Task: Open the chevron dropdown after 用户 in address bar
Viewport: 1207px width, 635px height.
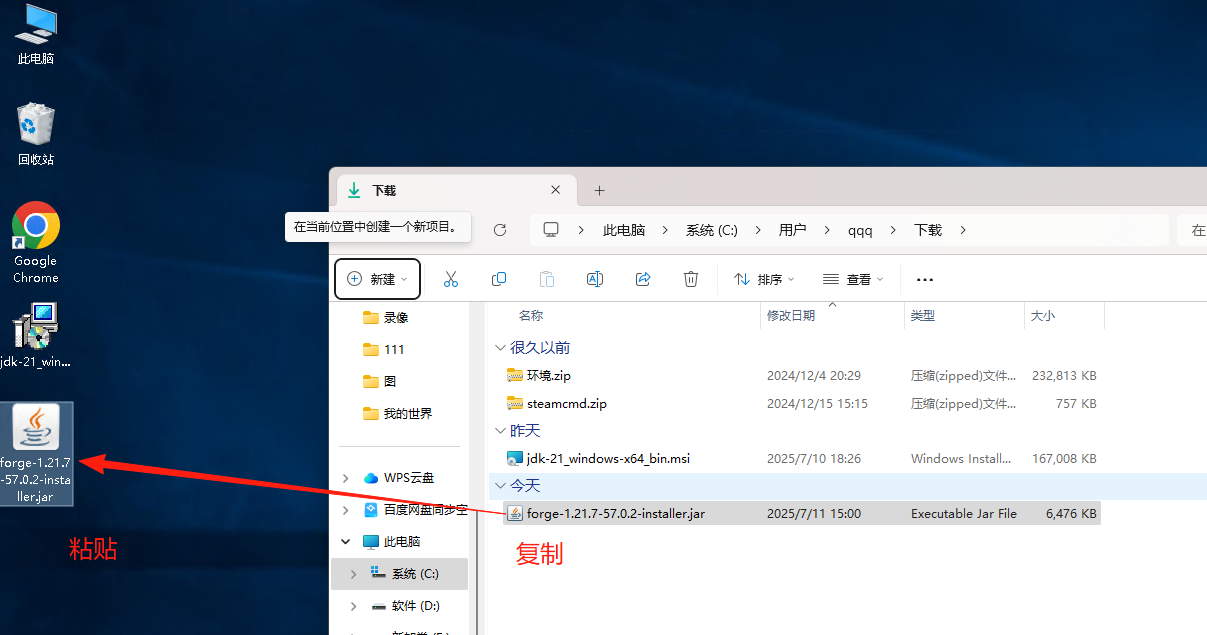Action: pyautogui.click(x=827, y=230)
